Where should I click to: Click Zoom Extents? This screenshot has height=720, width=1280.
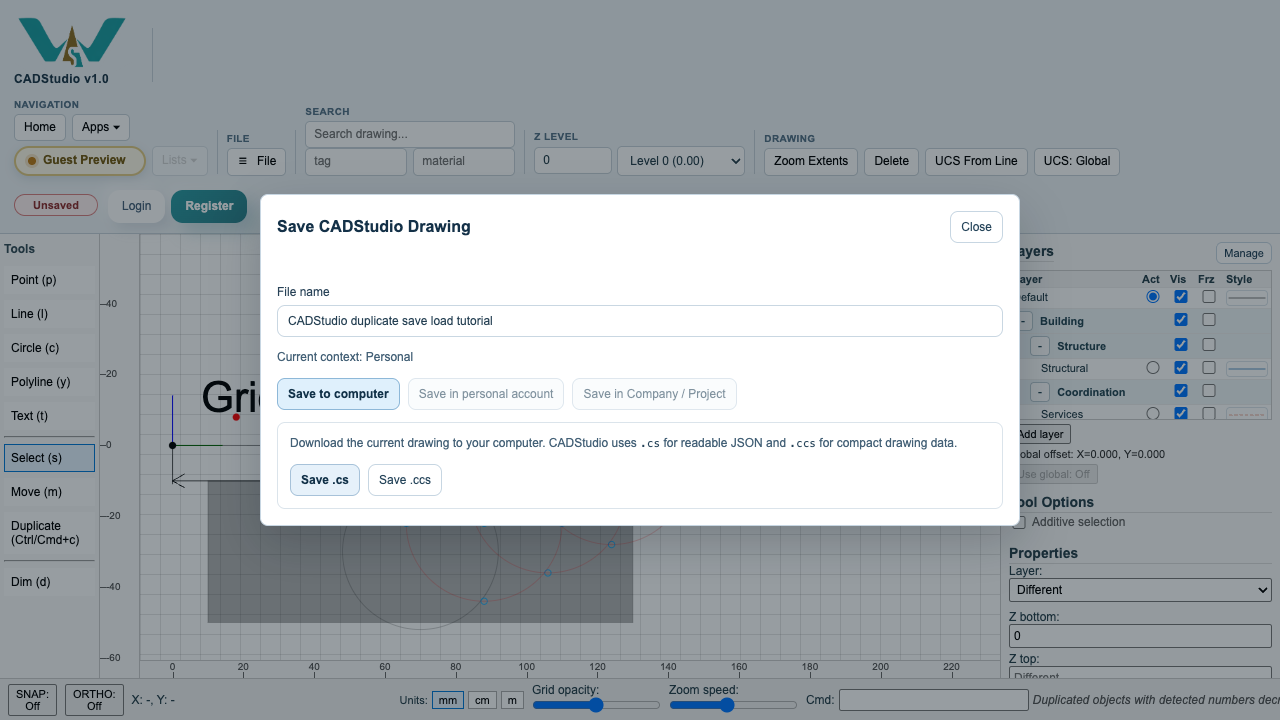[x=811, y=161]
